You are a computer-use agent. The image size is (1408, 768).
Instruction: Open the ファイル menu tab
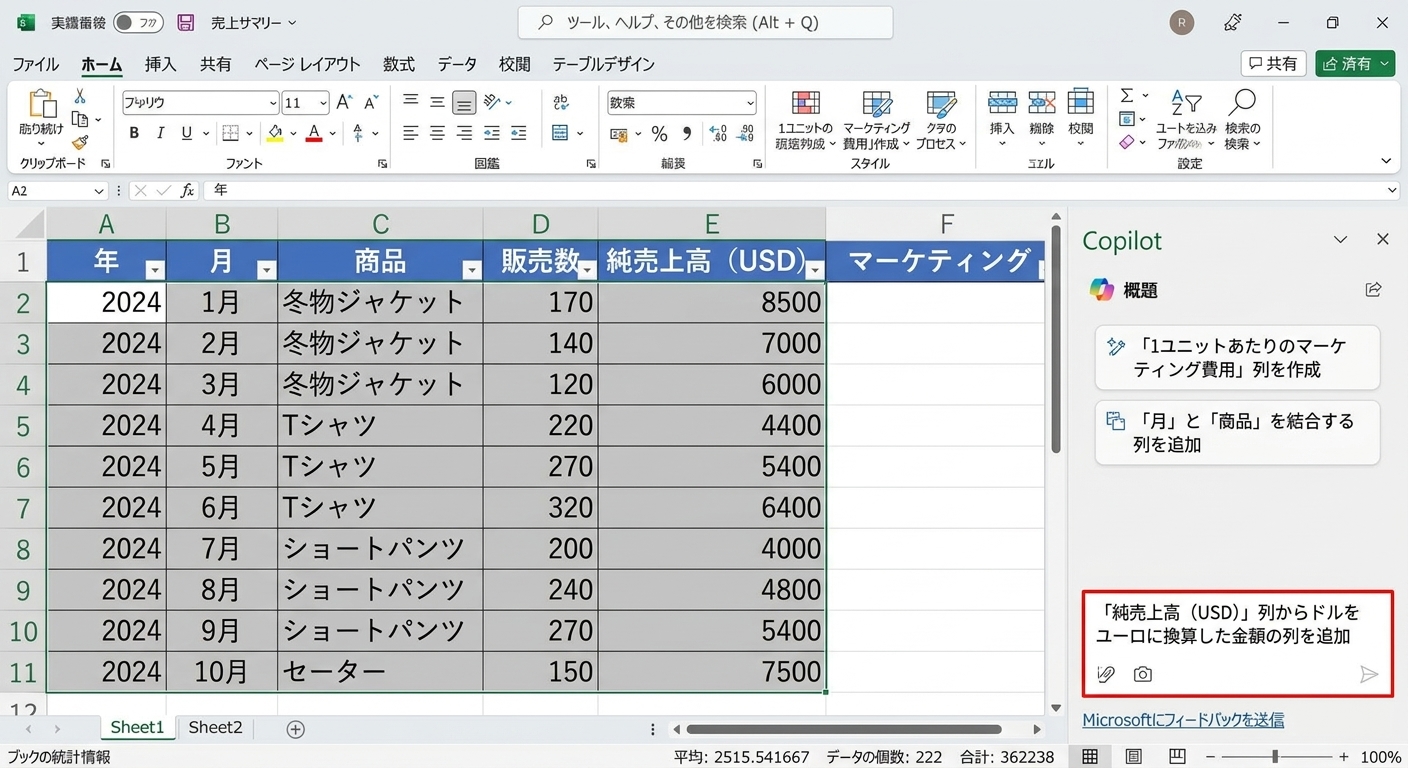[x=35, y=64]
